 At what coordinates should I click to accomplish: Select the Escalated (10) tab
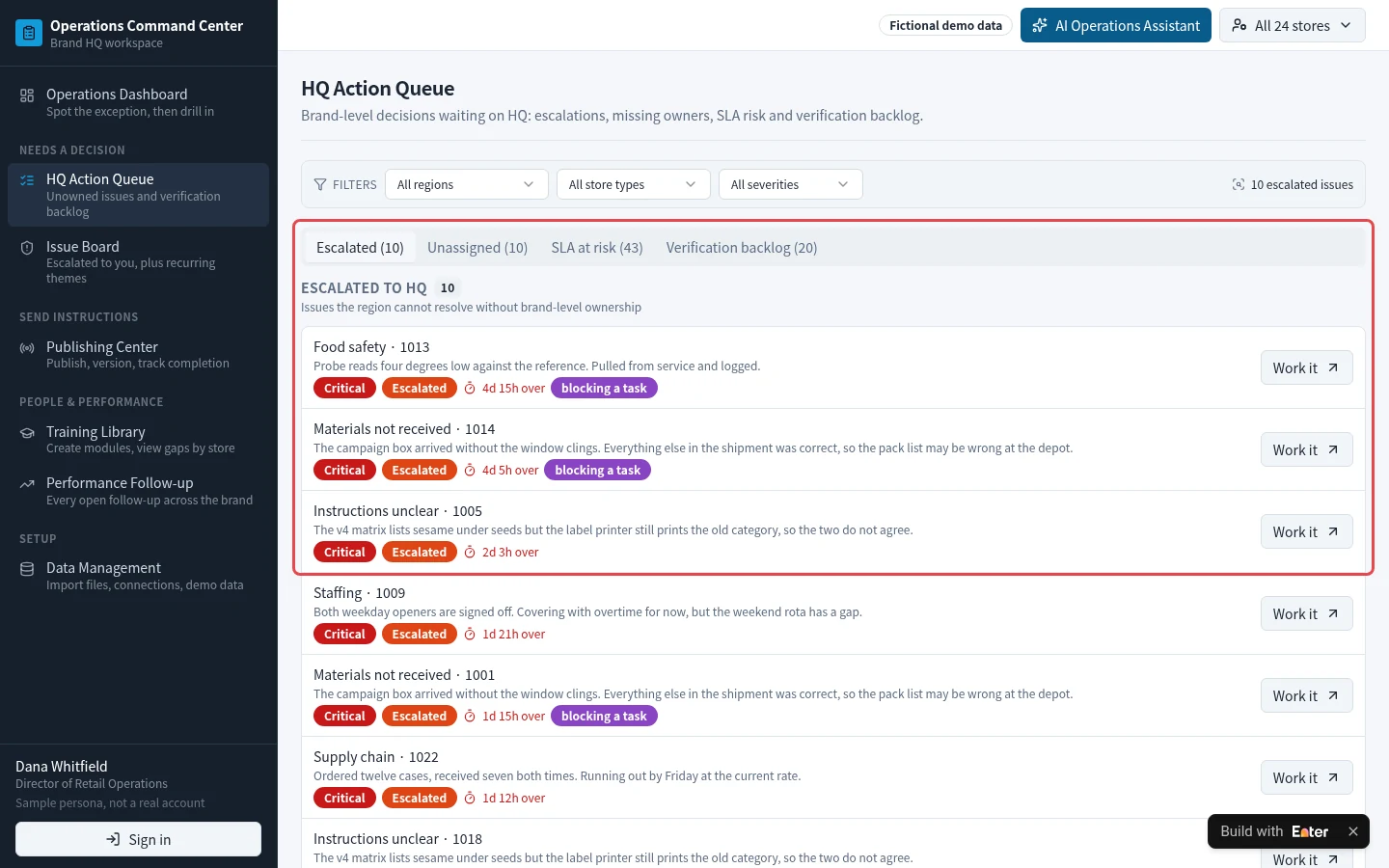(360, 248)
